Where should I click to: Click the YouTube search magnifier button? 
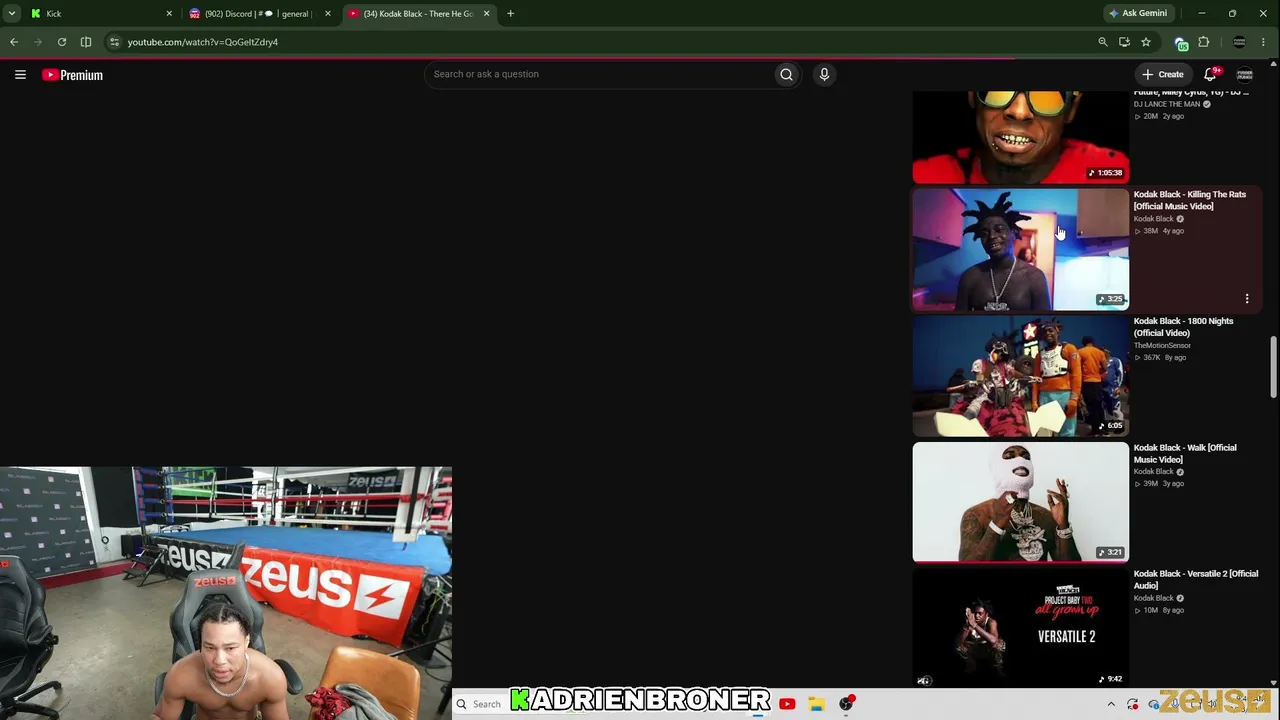click(786, 74)
